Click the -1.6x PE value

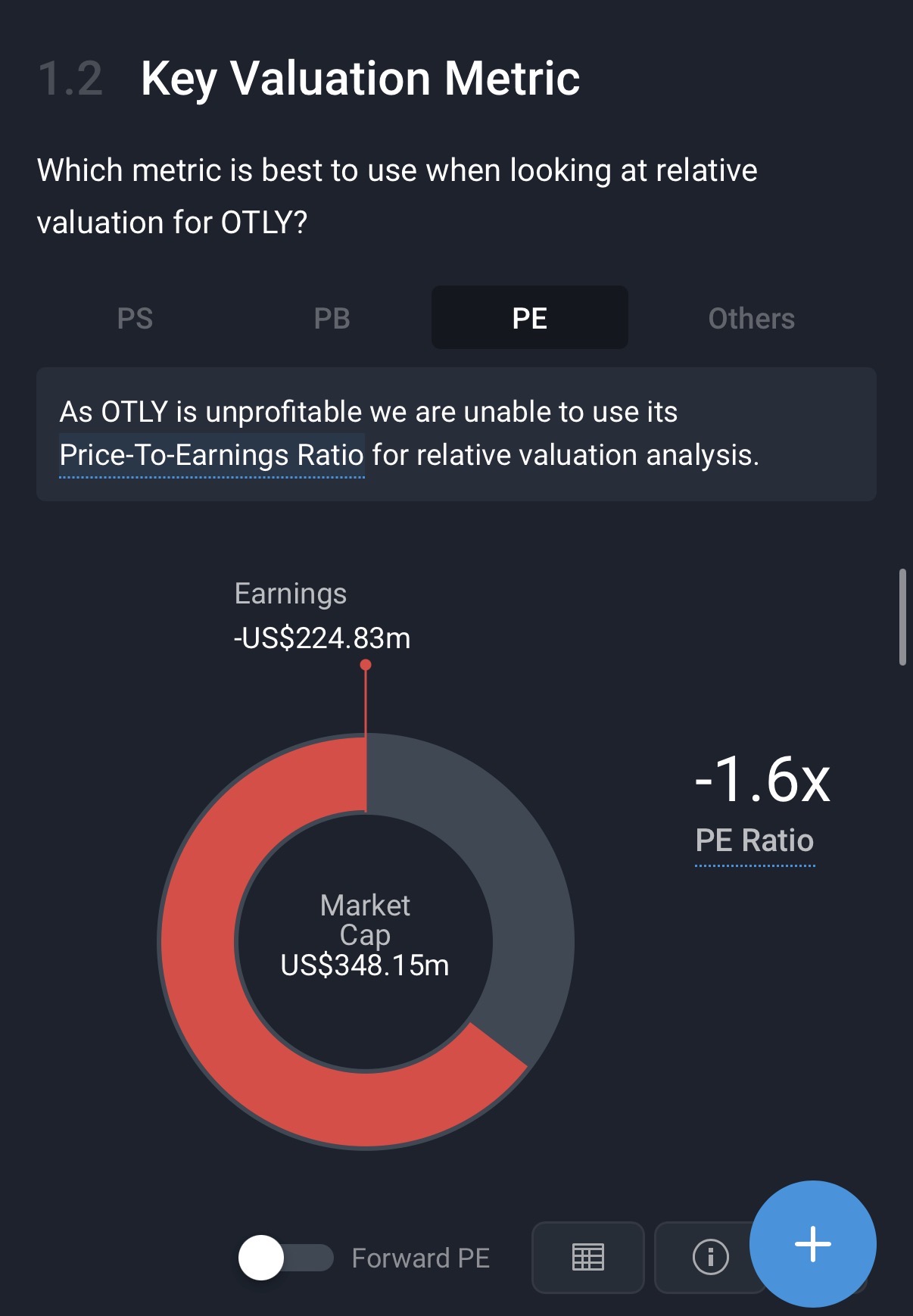coord(762,780)
